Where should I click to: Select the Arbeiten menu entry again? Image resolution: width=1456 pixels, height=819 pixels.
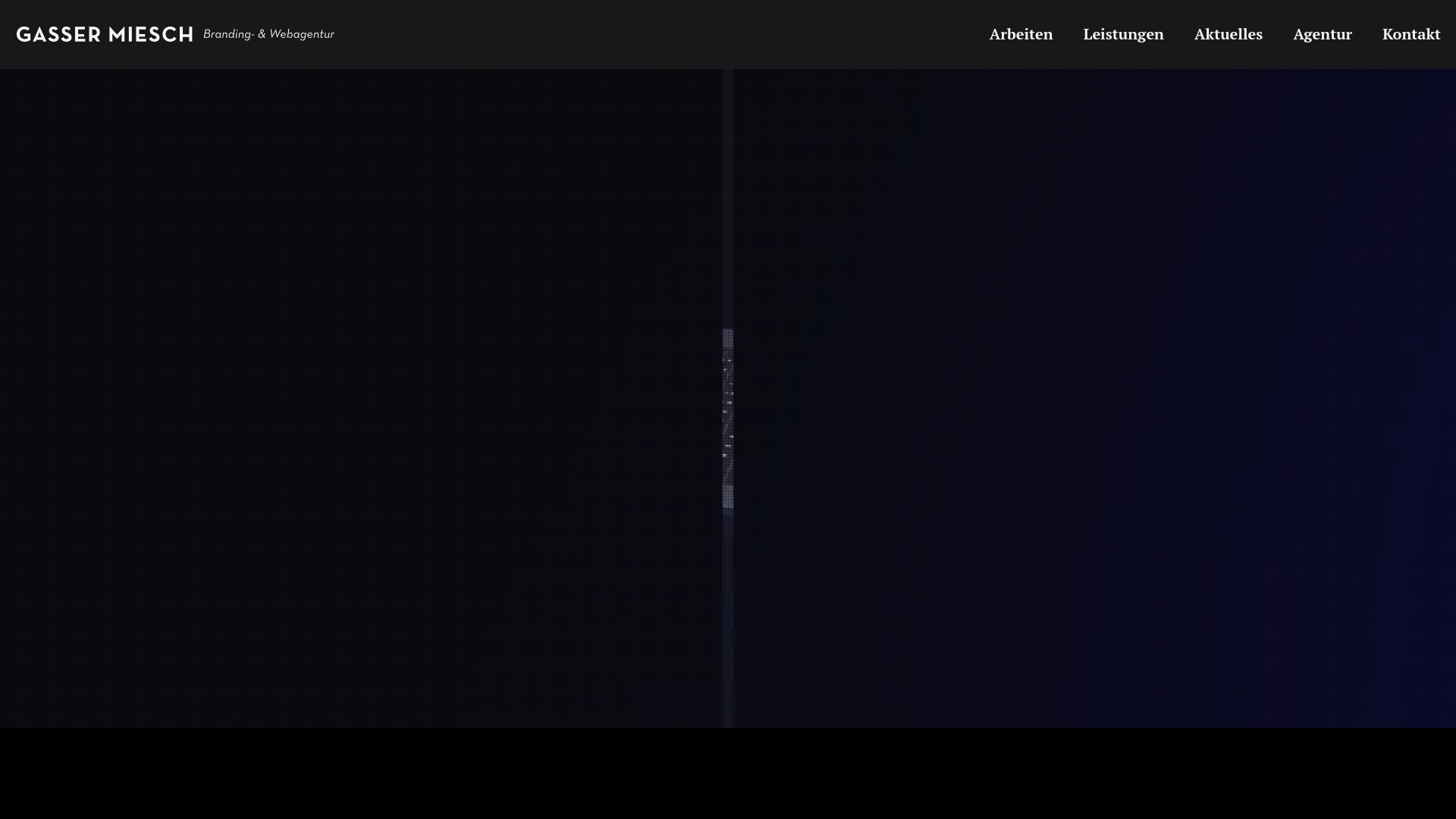[1020, 34]
